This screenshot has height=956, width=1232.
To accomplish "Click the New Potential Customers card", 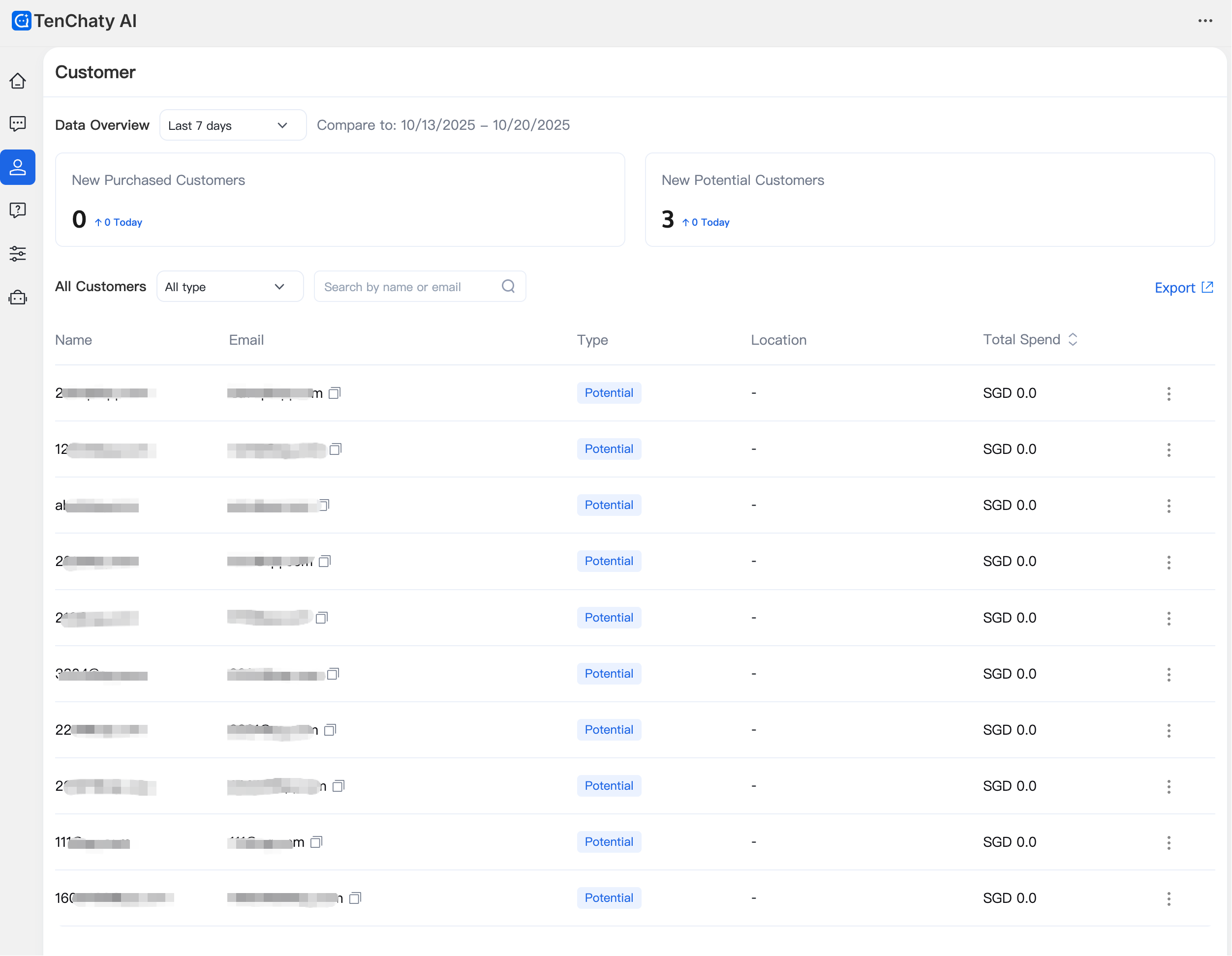I will (x=929, y=200).
